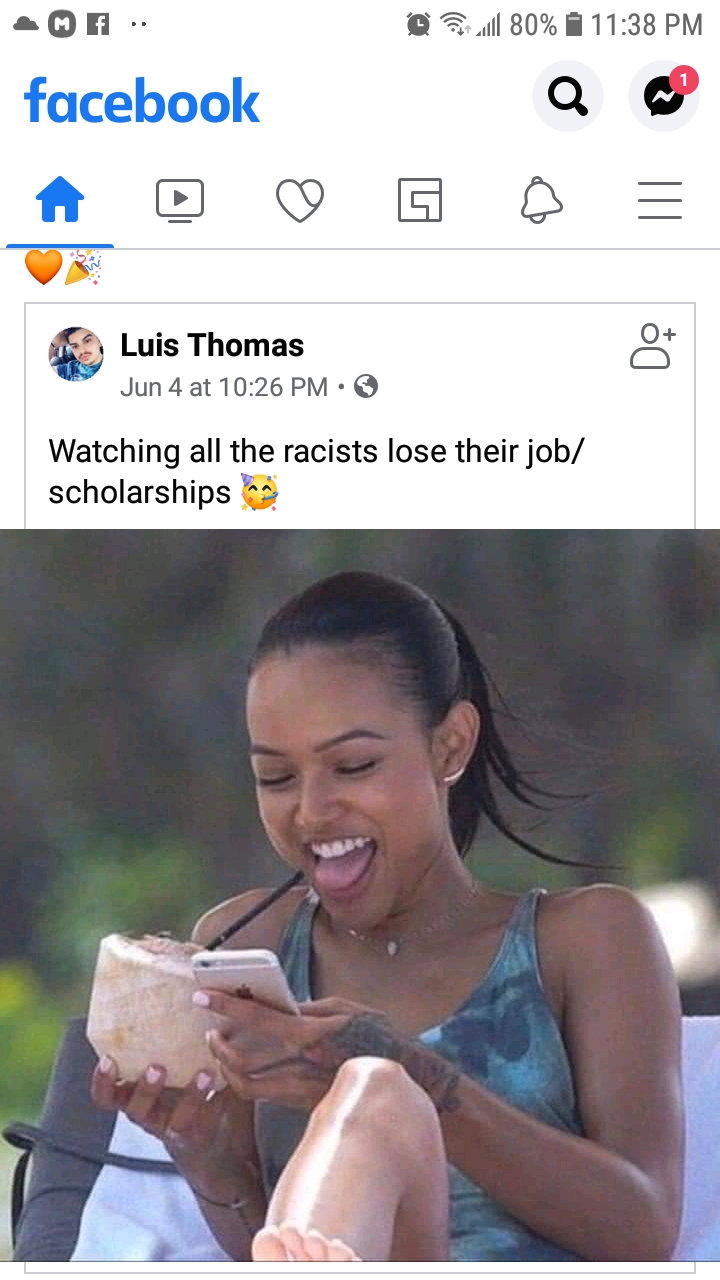Open the Dating heart tab
Viewport: 720px width, 1280px height.
coord(300,200)
